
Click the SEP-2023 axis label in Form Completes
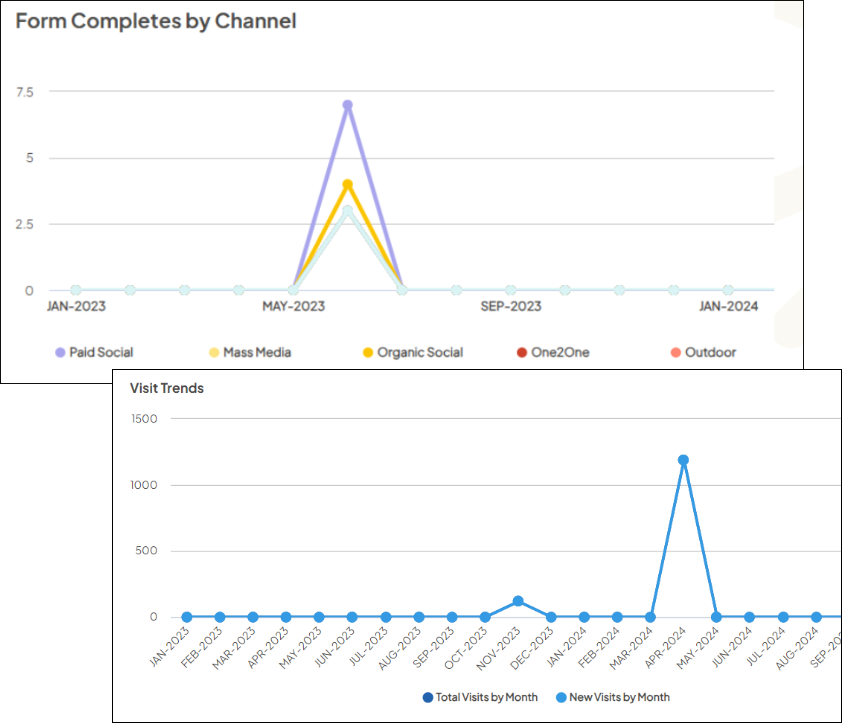pyautogui.click(x=510, y=306)
